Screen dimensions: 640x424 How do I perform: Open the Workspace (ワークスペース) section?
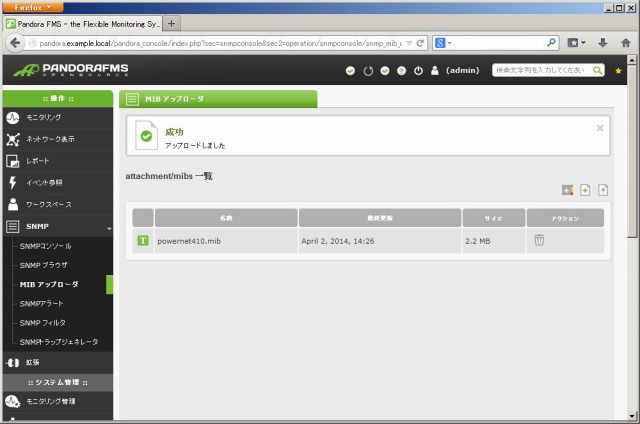tap(58, 204)
